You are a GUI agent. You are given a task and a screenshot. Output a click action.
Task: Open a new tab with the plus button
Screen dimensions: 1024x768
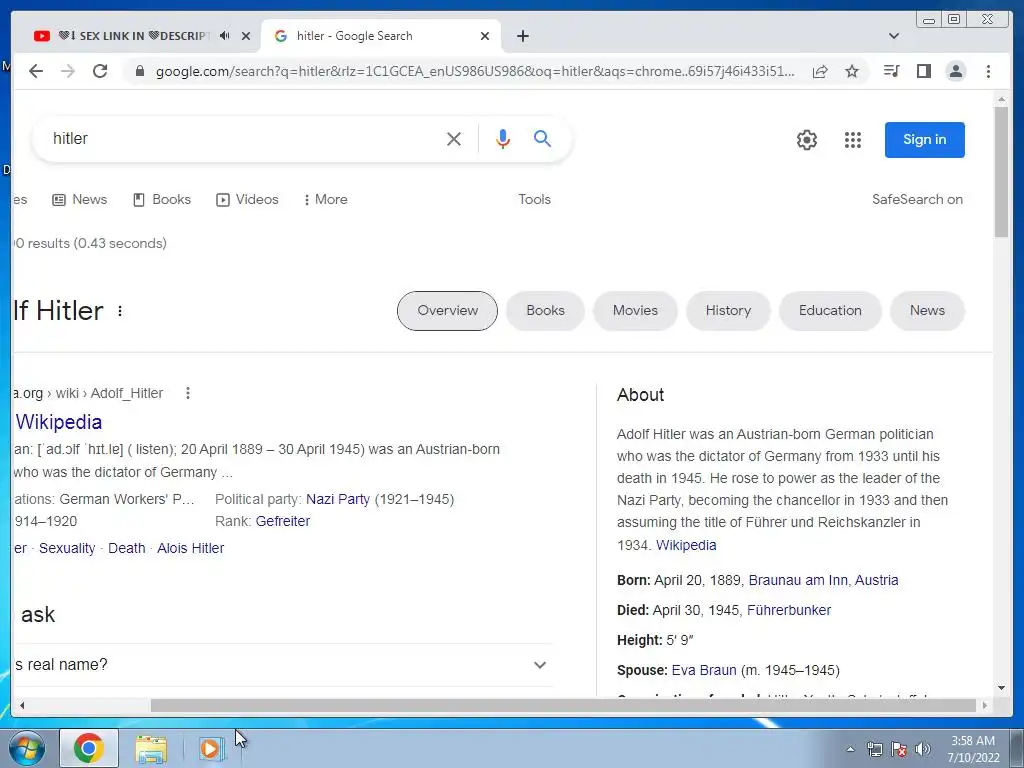coord(522,36)
